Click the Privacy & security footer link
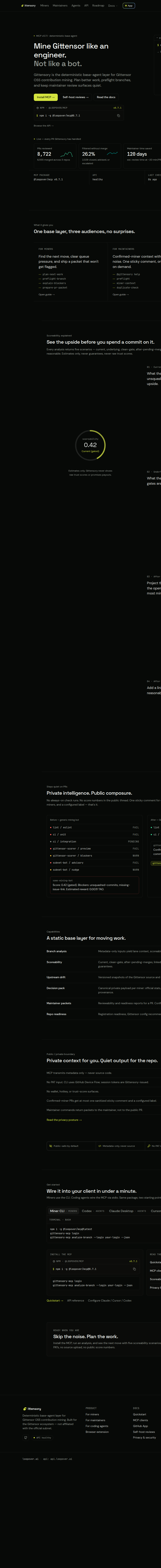161x1568 pixels. [144, 1438]
